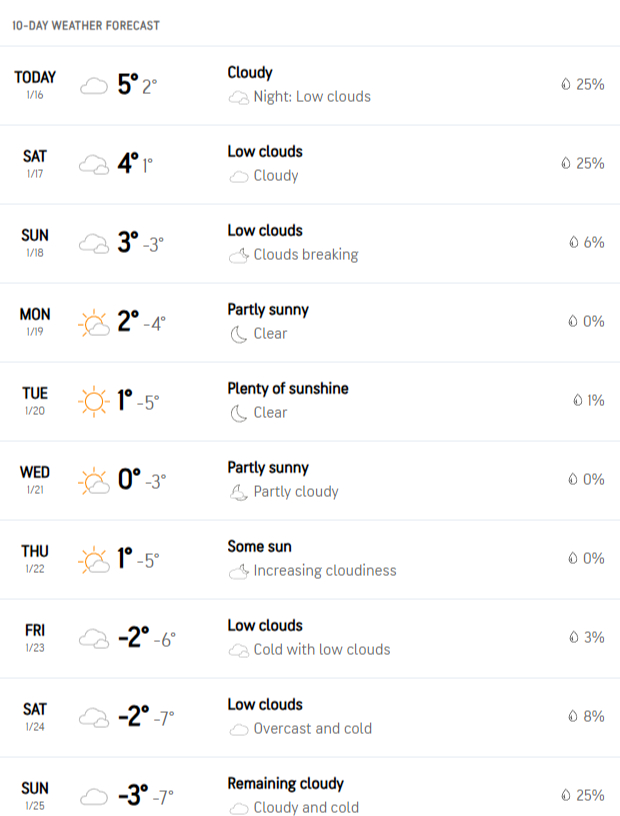Viewport: 620px width, 816px height.
Task: Click the night icon beside Clouds breaking
Action: coord(238,255)
